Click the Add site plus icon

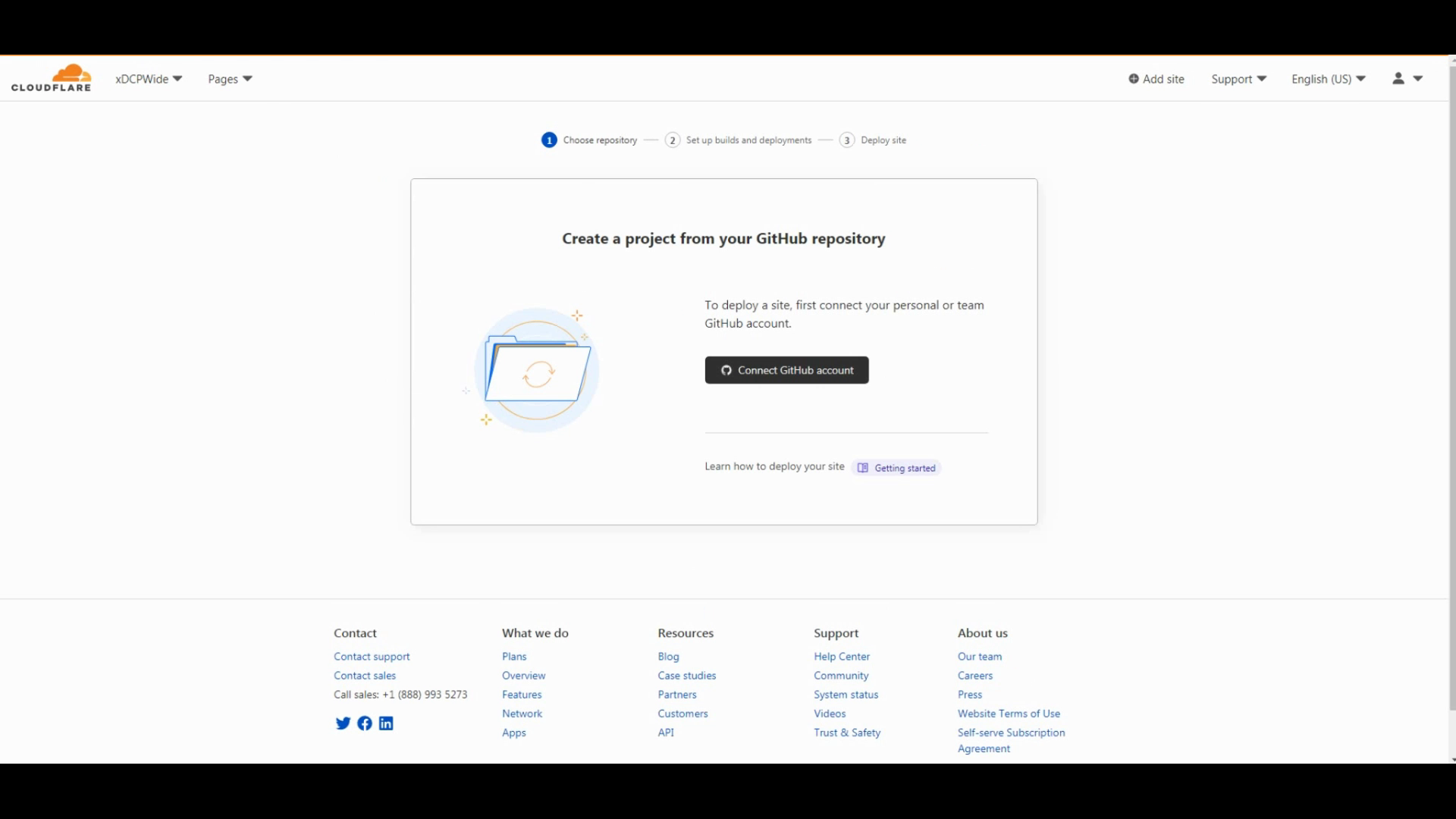(x=1134, y=79)
